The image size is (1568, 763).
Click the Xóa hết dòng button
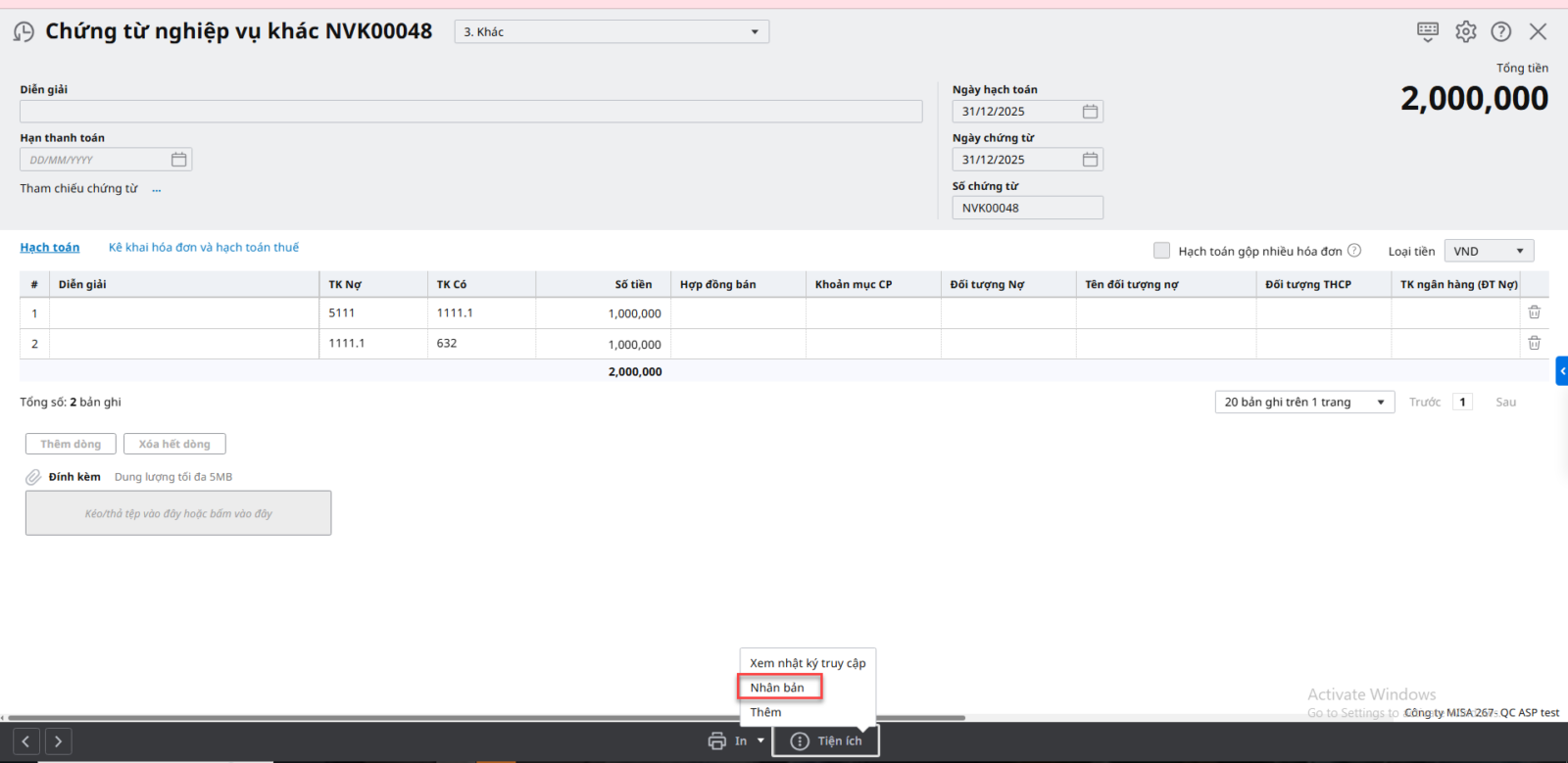174,445
